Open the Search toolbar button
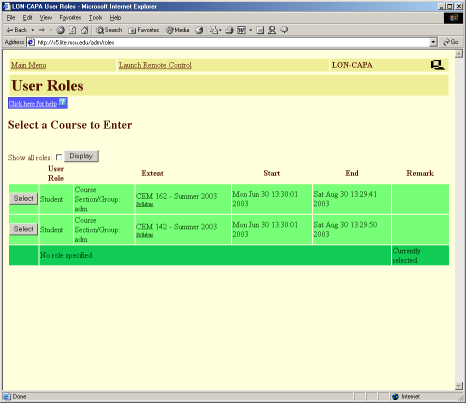Image resolution: width=466 pixels, height=403 pixels. (x=109, y=30)
